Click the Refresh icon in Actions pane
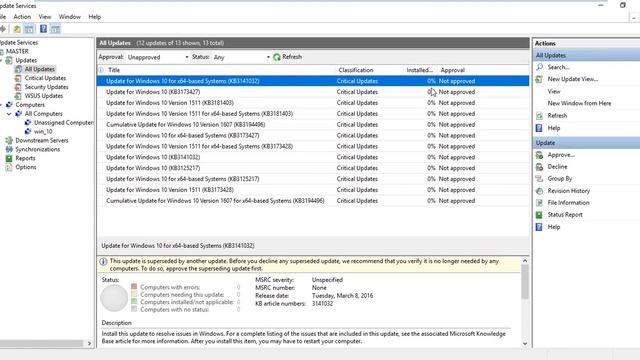 pyautogui.click(x=539, y=116)
